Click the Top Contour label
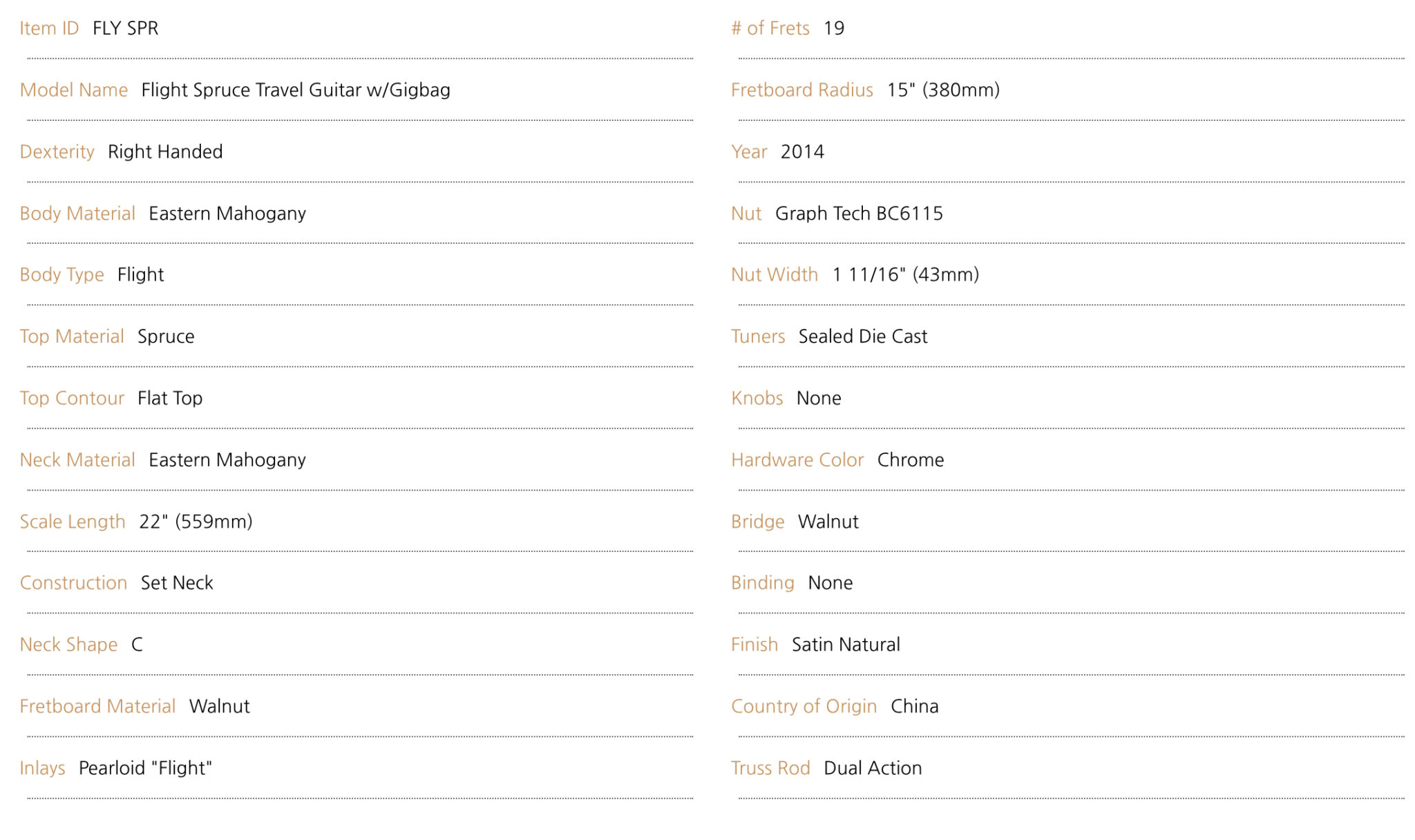1415x840 pixels. [72, 398]
